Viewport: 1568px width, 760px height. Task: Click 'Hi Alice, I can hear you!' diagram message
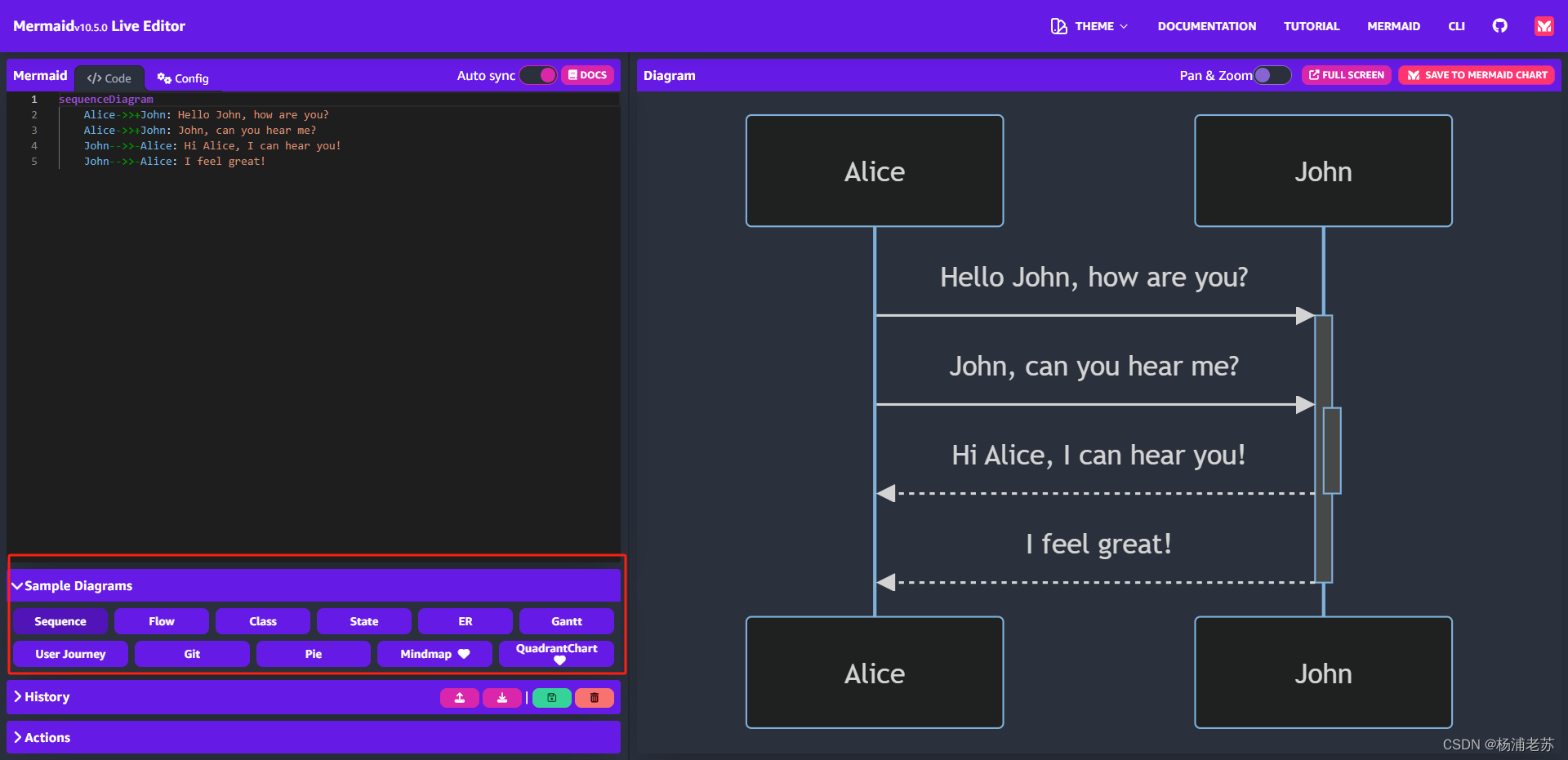[x=1098, y=456]
